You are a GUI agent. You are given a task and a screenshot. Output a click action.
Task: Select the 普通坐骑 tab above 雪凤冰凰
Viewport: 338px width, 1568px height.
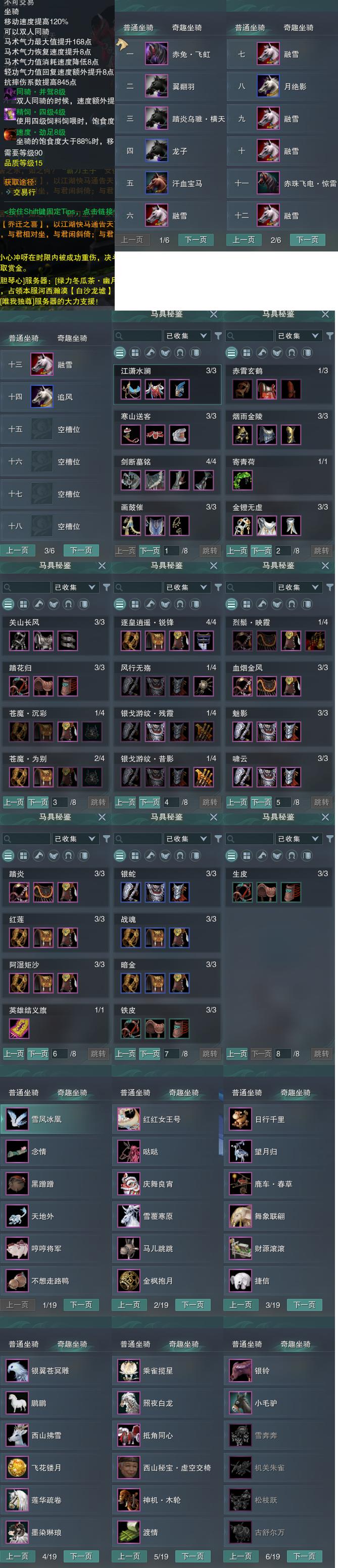24,1092
